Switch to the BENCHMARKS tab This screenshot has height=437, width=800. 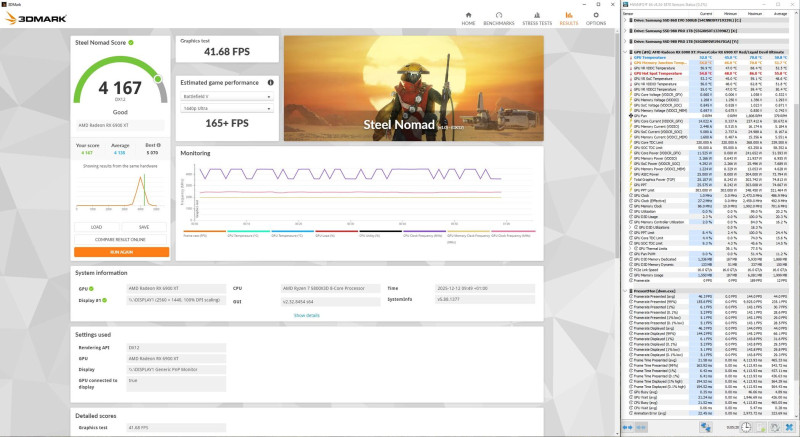click(x=498, y=19)
